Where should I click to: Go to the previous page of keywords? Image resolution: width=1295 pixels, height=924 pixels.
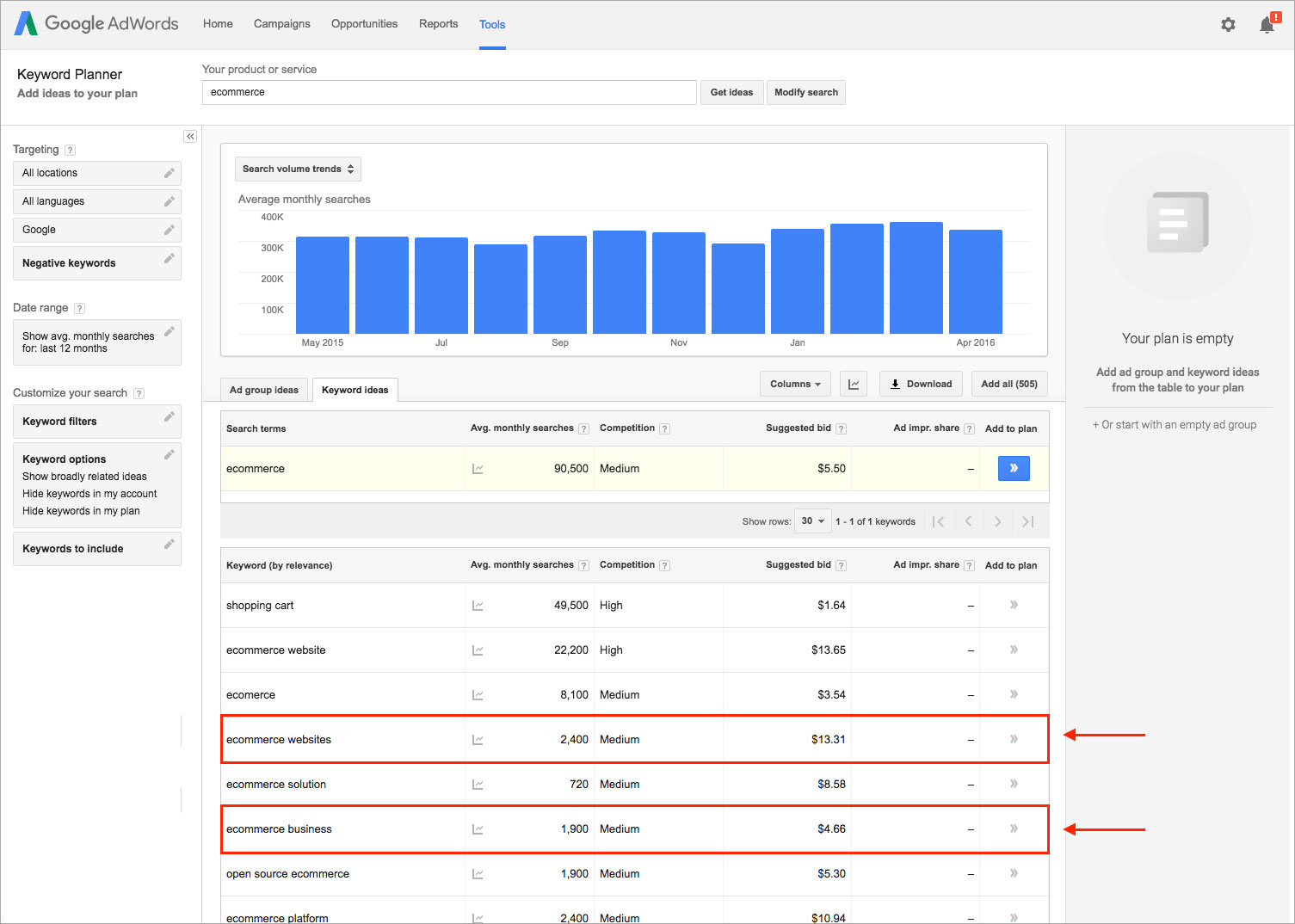(x=968, y=521)
